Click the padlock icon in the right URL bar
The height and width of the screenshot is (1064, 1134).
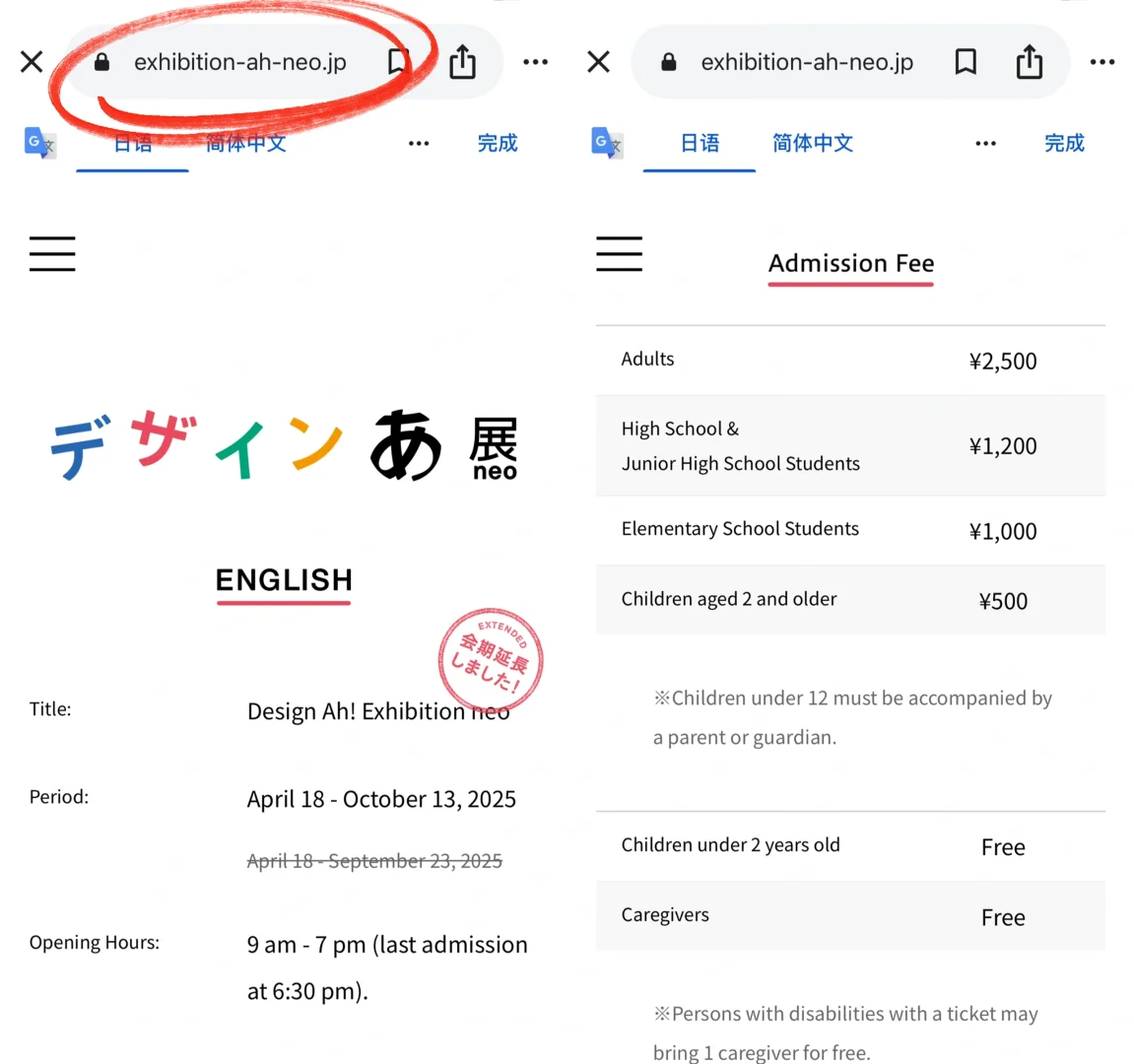(x=667, y=61)
